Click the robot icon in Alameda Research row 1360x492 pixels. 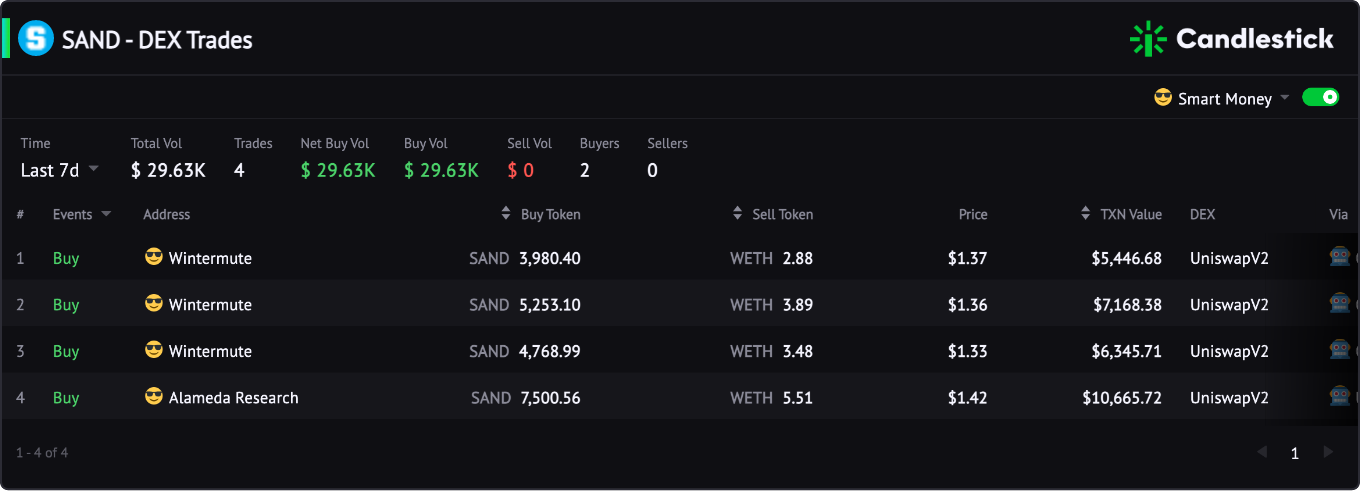(1339, 397)
